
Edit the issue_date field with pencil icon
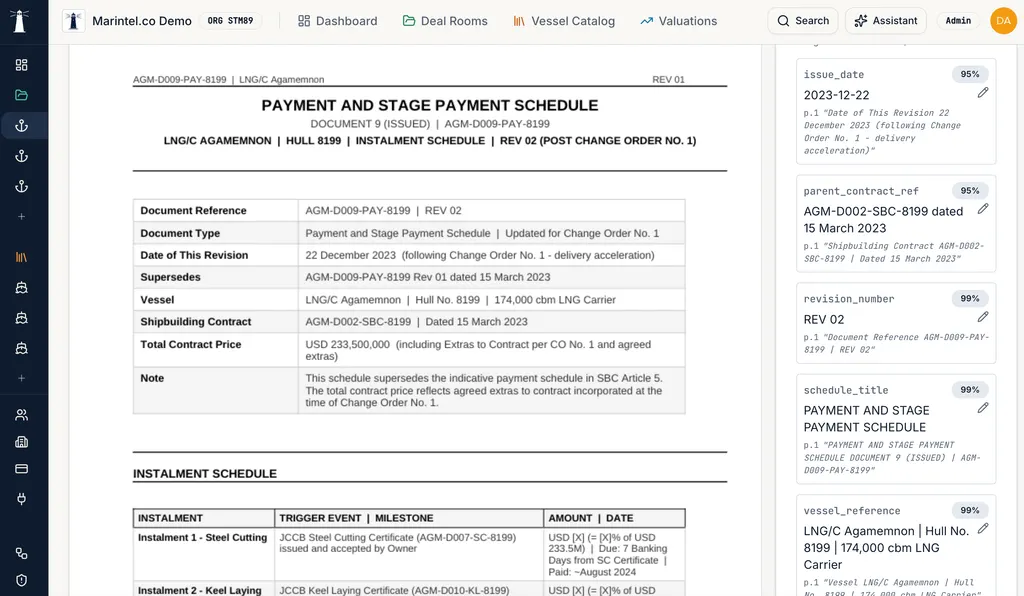click(983, 93)
